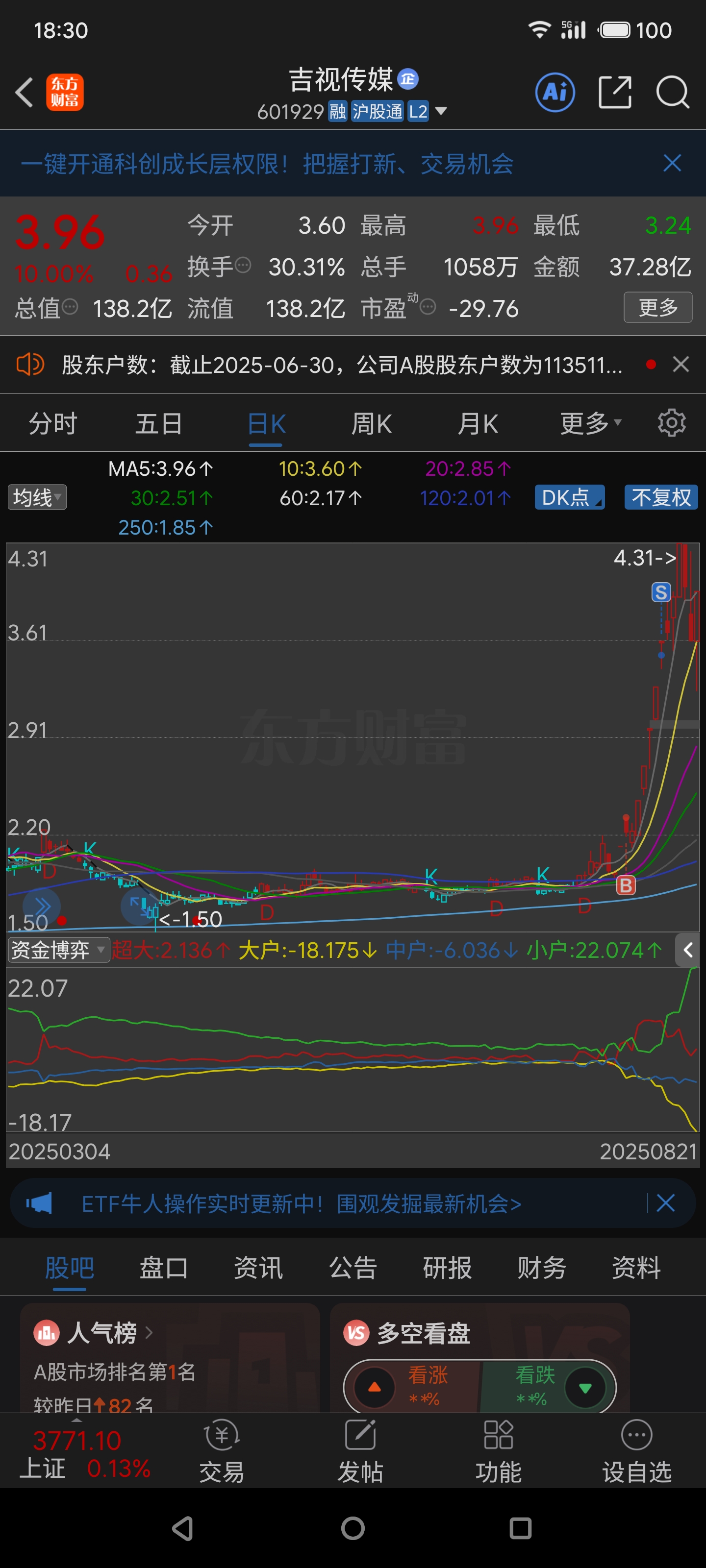Vote 看涨 bullish button
The image size is (706, 1568).
click(x=413, y=1387)
